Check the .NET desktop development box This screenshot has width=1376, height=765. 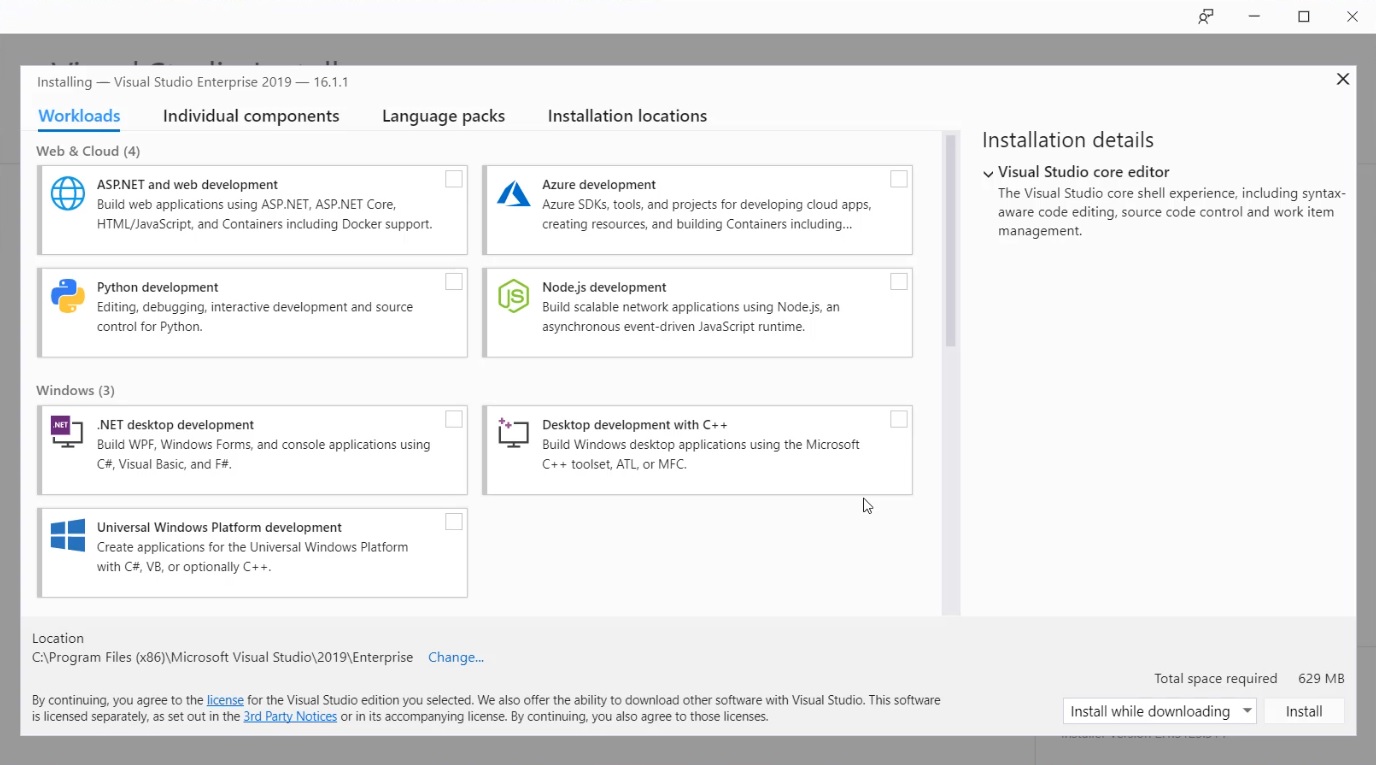coord(454,419)
